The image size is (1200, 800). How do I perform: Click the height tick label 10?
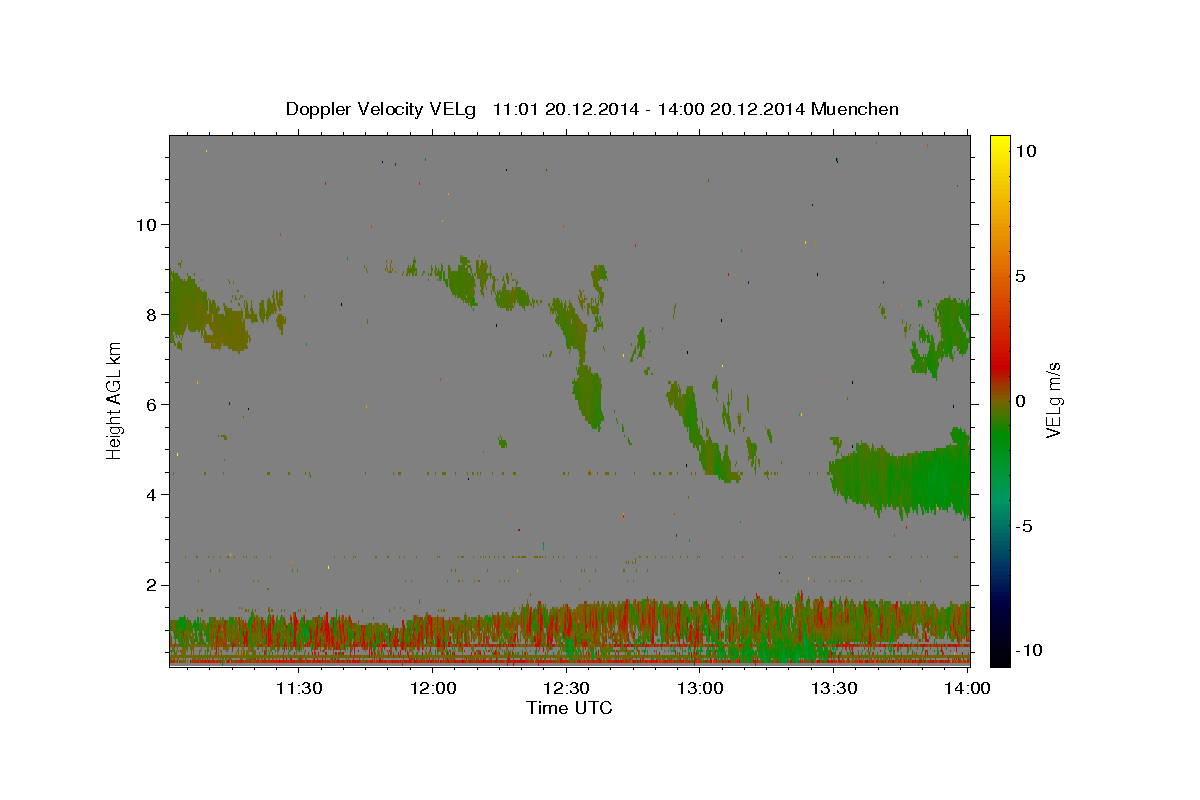146,224
